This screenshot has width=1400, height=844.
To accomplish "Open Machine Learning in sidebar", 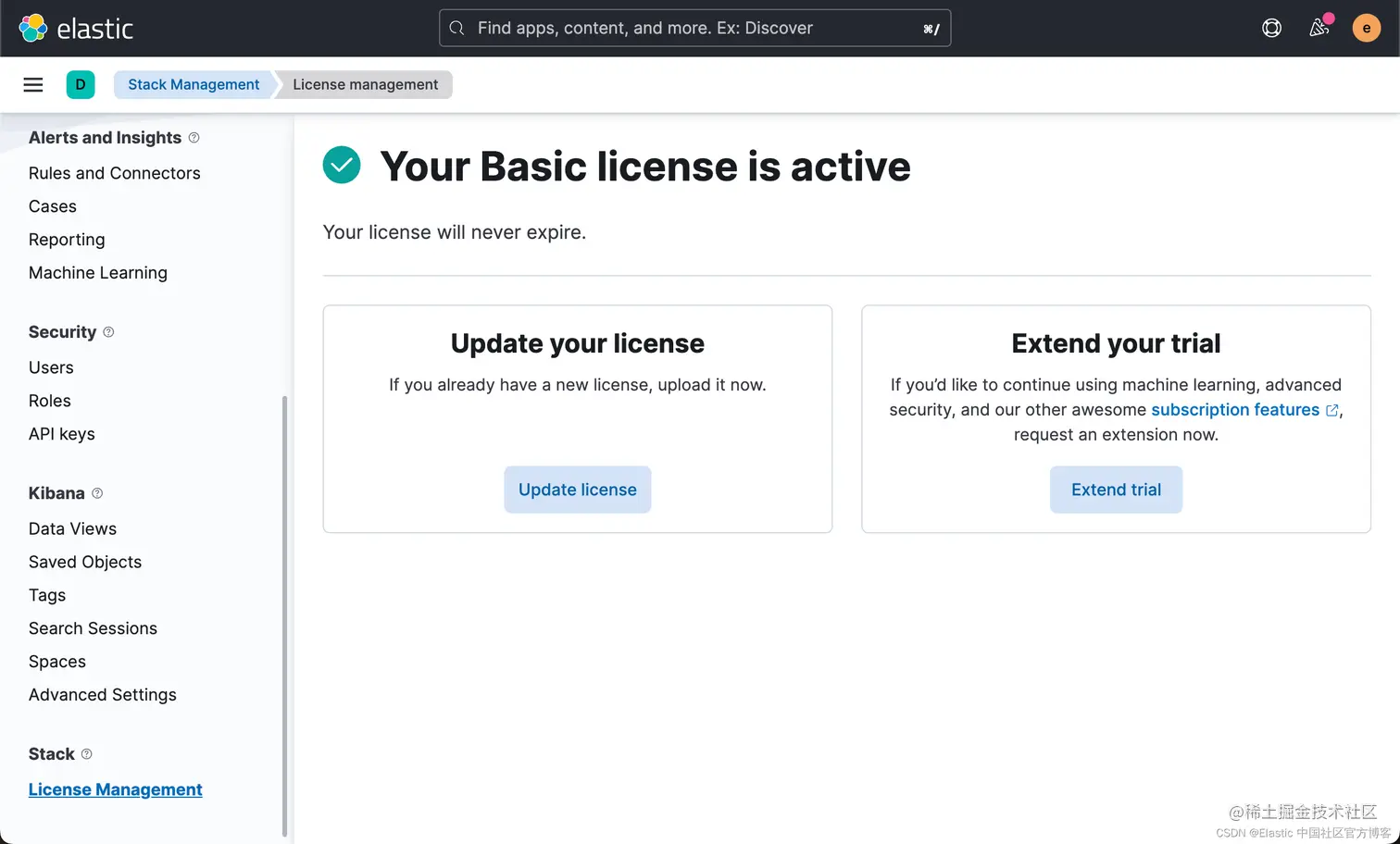I will (x=98, y=273).
